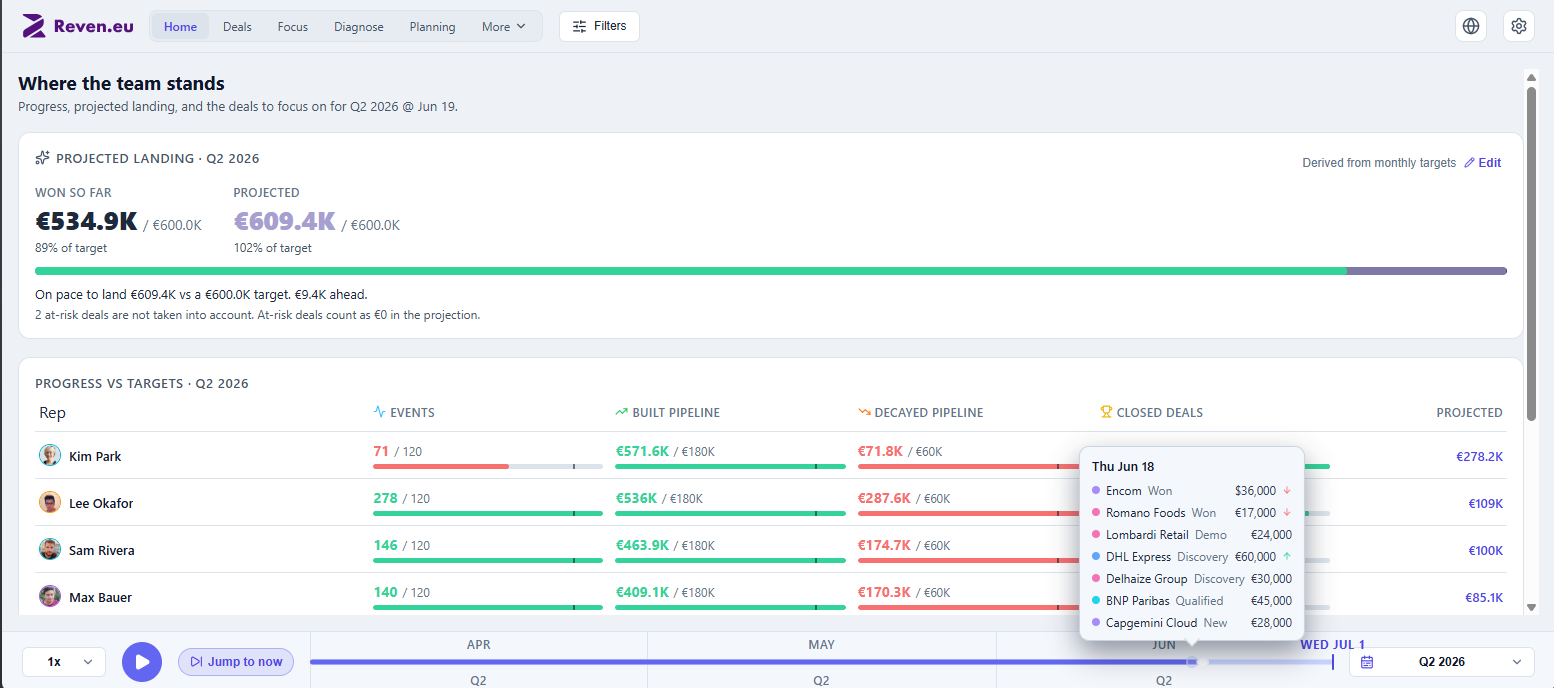Go to the Focus tab
This screenshot has width=1554, height=688.
[x=293, y=27]
